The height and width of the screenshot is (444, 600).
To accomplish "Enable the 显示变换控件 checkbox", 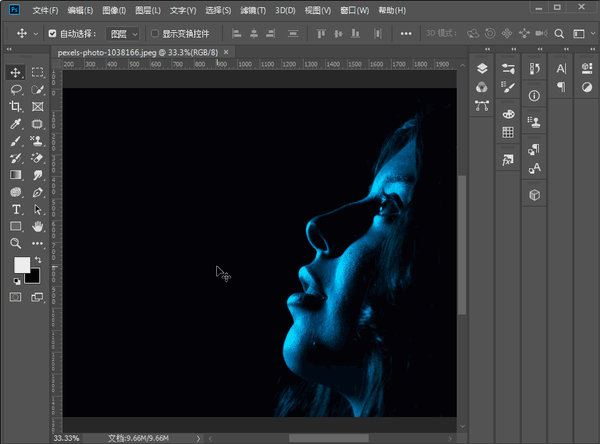I will point(153,33).
